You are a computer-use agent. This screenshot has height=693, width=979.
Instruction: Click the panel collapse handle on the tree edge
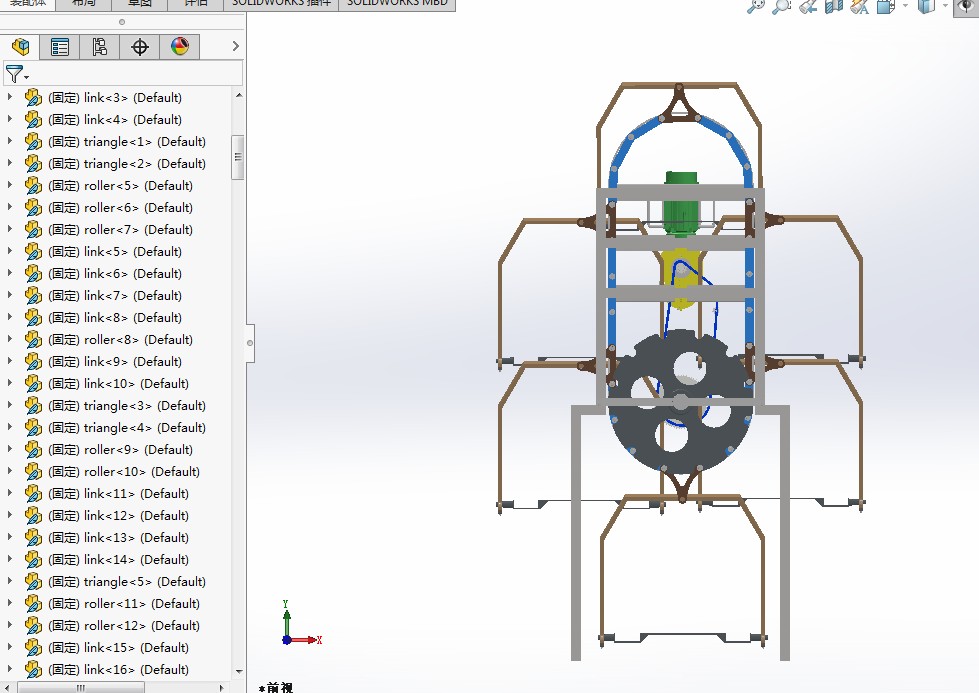[x=250, y=343]
